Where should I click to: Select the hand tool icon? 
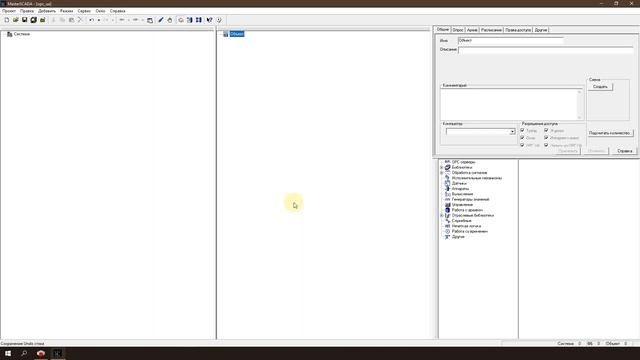pyautogui.click(x=170, y=20)
